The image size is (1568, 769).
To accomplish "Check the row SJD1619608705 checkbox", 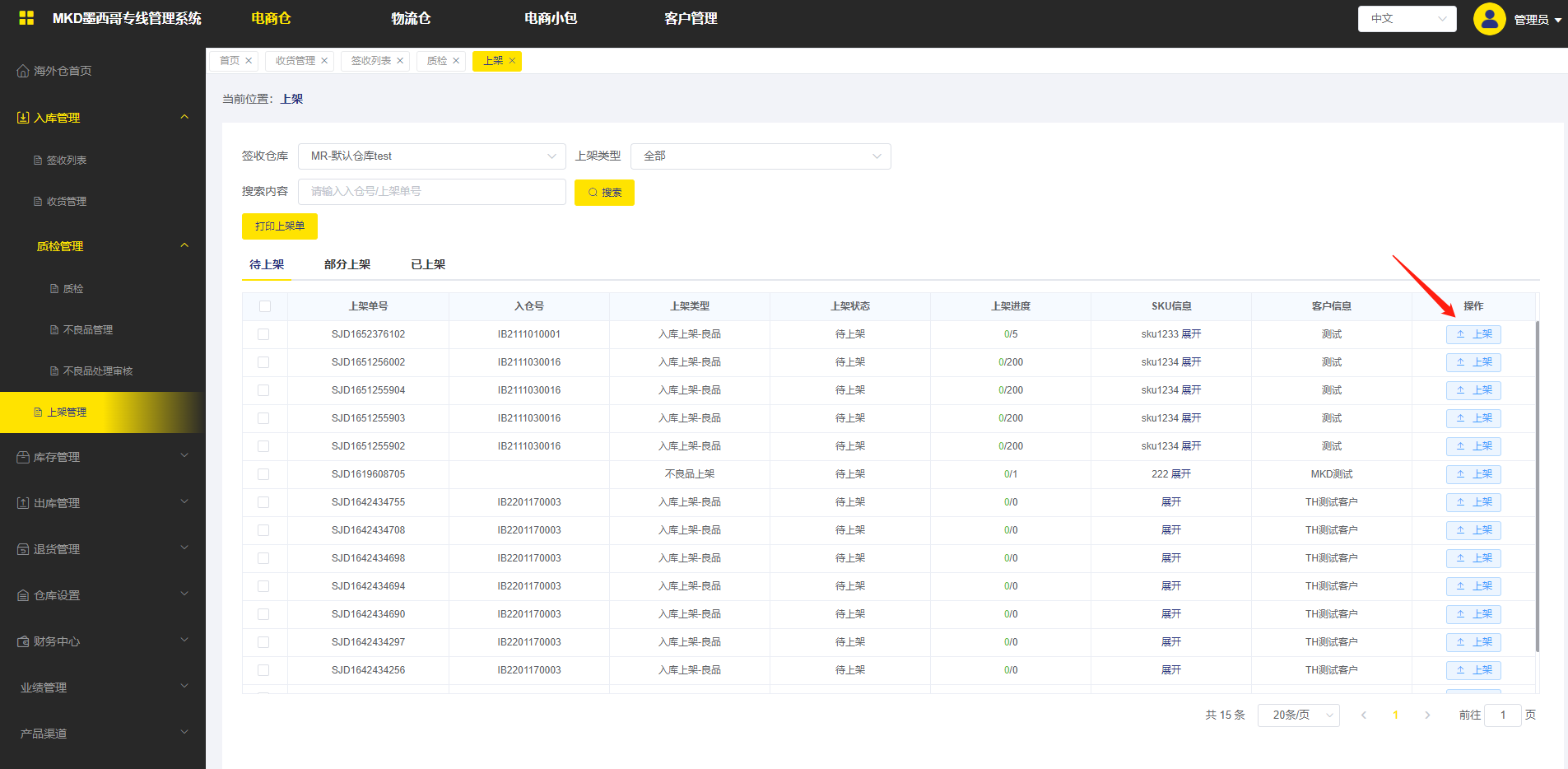I will coord(263,474).
